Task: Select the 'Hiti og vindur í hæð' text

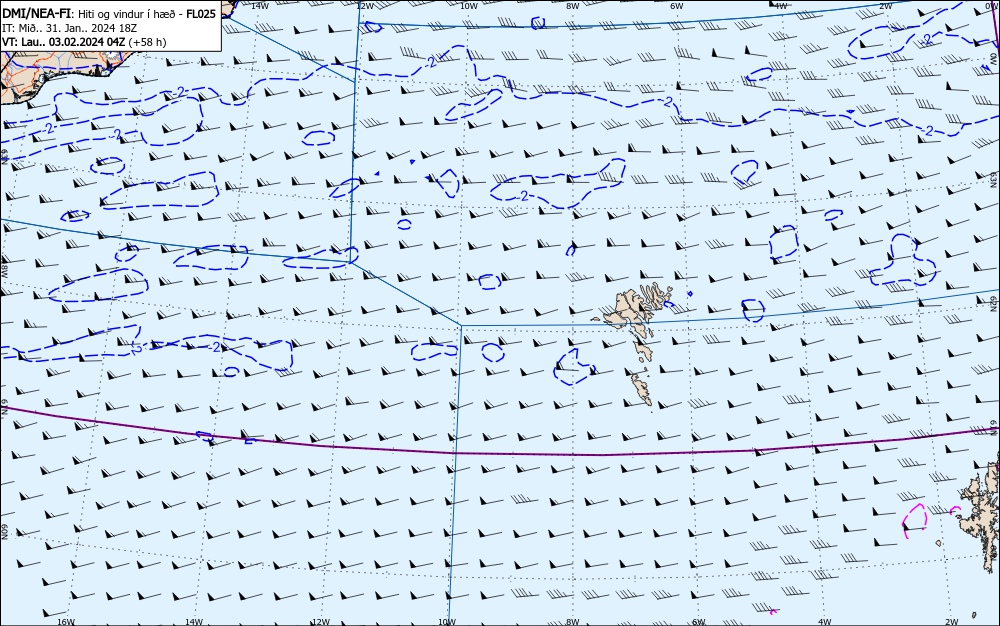Action: point(126,14)
